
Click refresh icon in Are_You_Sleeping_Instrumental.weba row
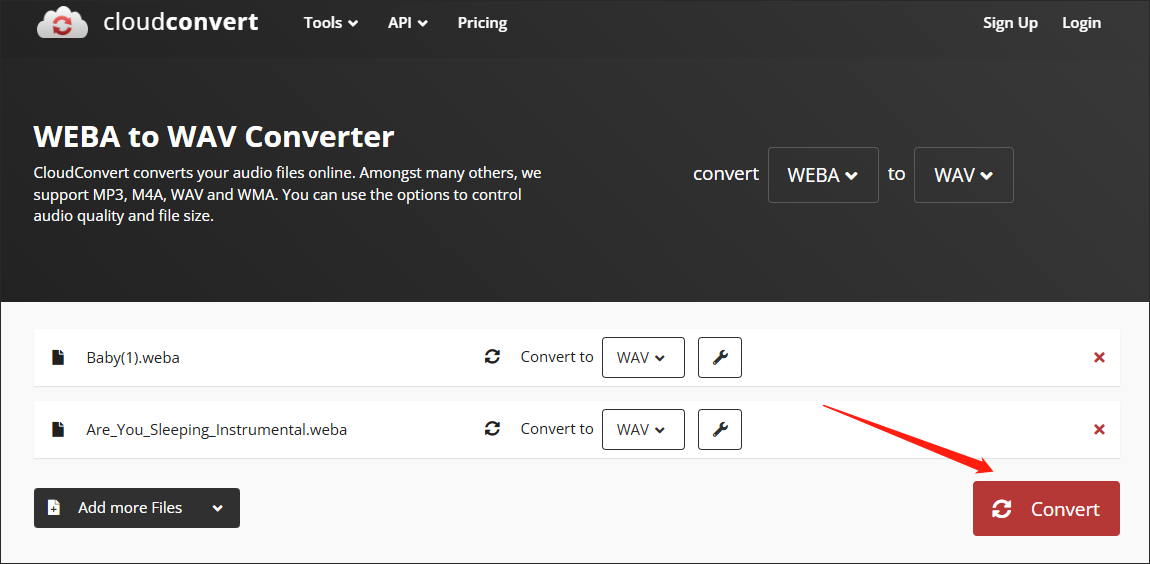492,429
